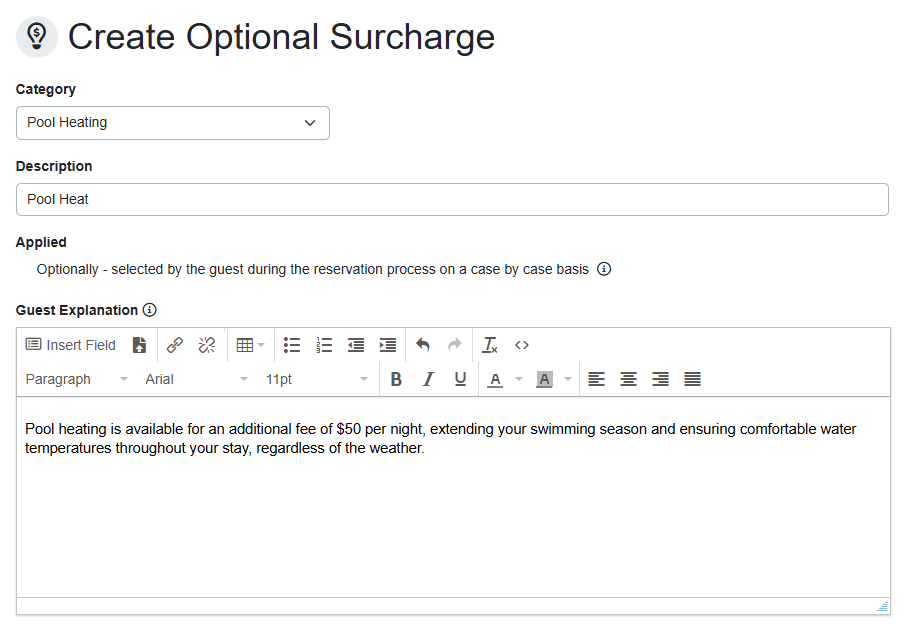Viewport: 907px width, 633px height.
Task: Open the background color picker arrow
Action: (x=568, y=379)
